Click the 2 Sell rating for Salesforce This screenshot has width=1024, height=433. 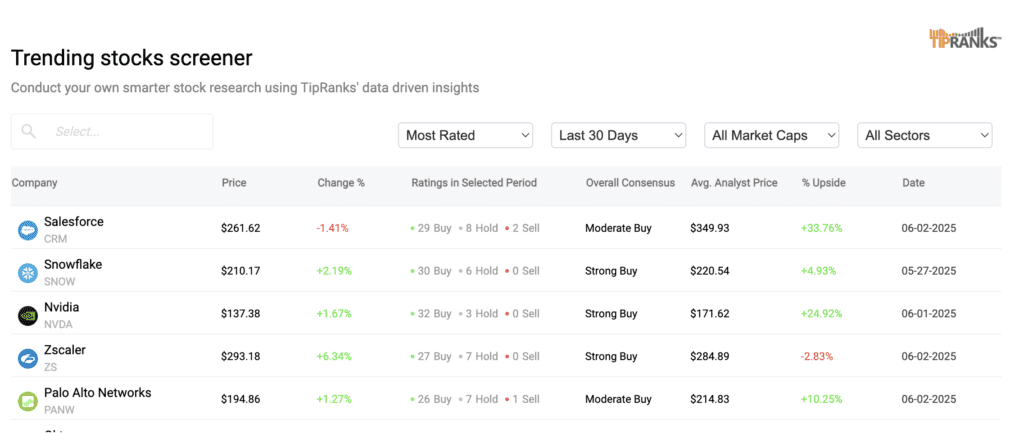pyautogui.click(x=522, y=229)
